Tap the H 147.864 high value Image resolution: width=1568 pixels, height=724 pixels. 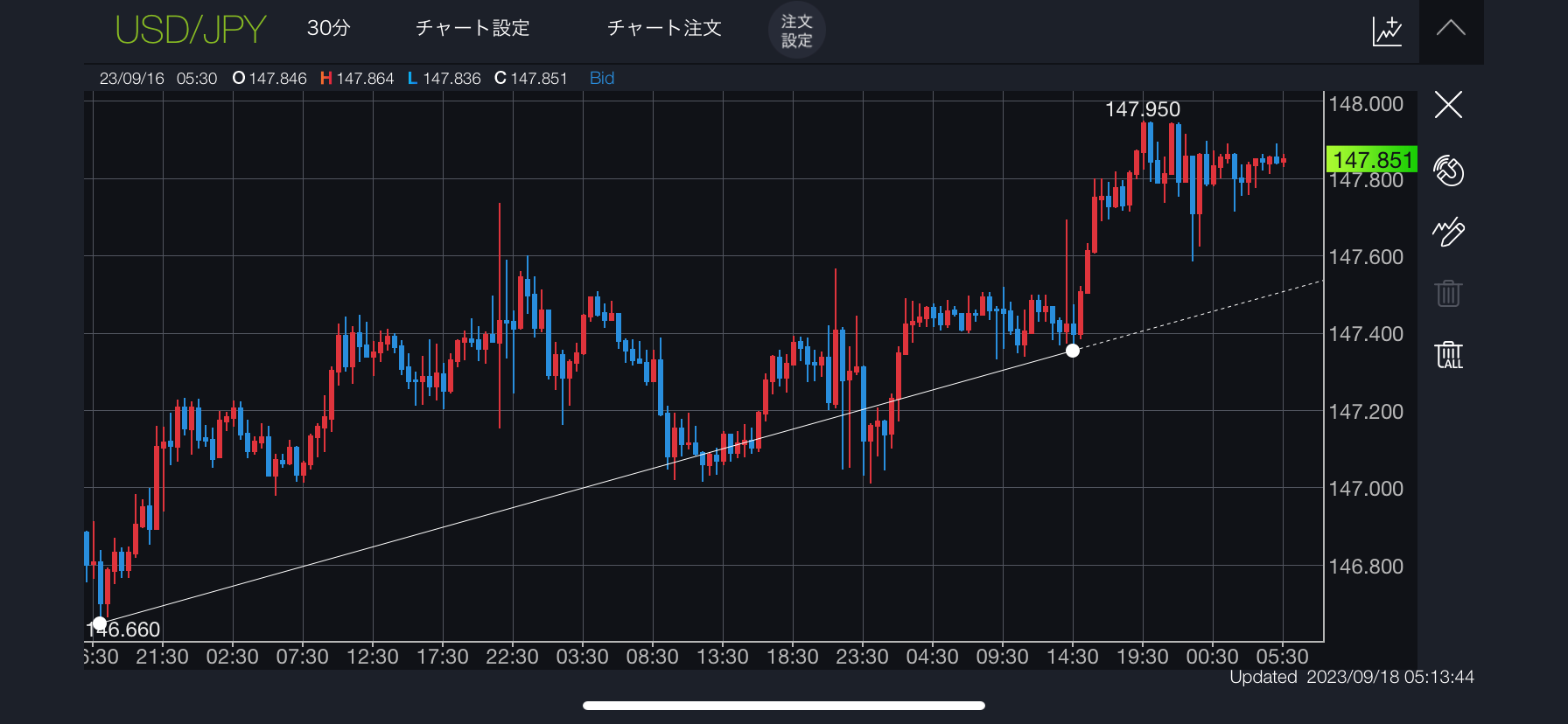point(357,78)
